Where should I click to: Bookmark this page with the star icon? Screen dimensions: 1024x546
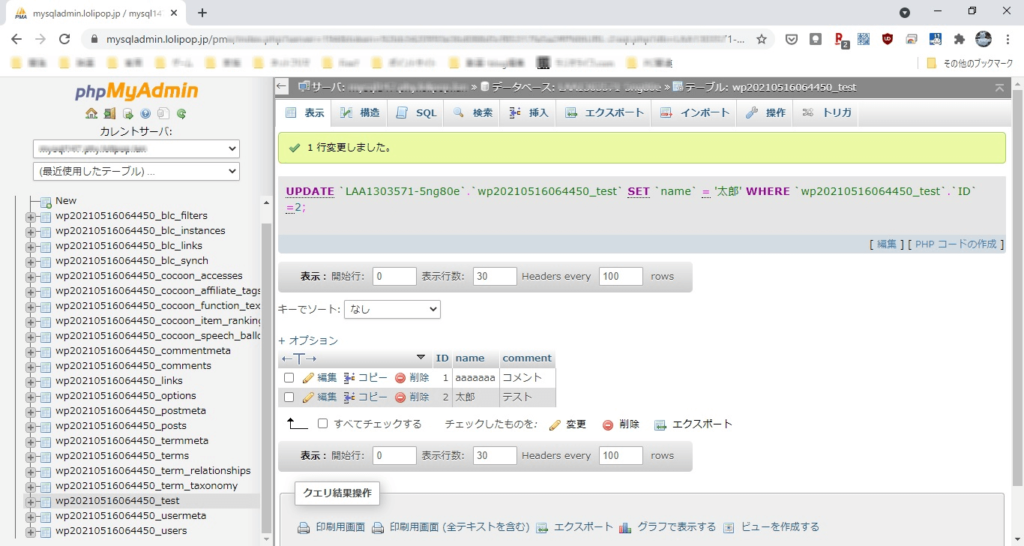pos(761,39)
